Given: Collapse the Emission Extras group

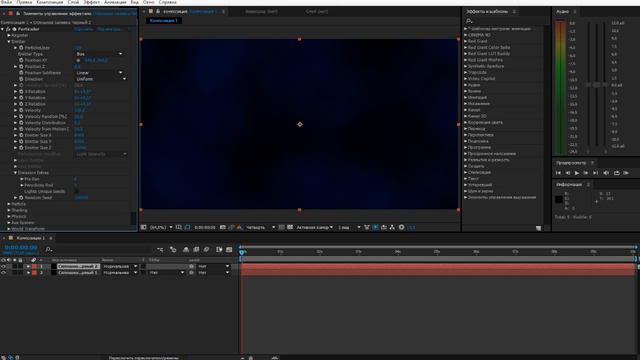Looking at the screenshot, I should coord(15,173).
